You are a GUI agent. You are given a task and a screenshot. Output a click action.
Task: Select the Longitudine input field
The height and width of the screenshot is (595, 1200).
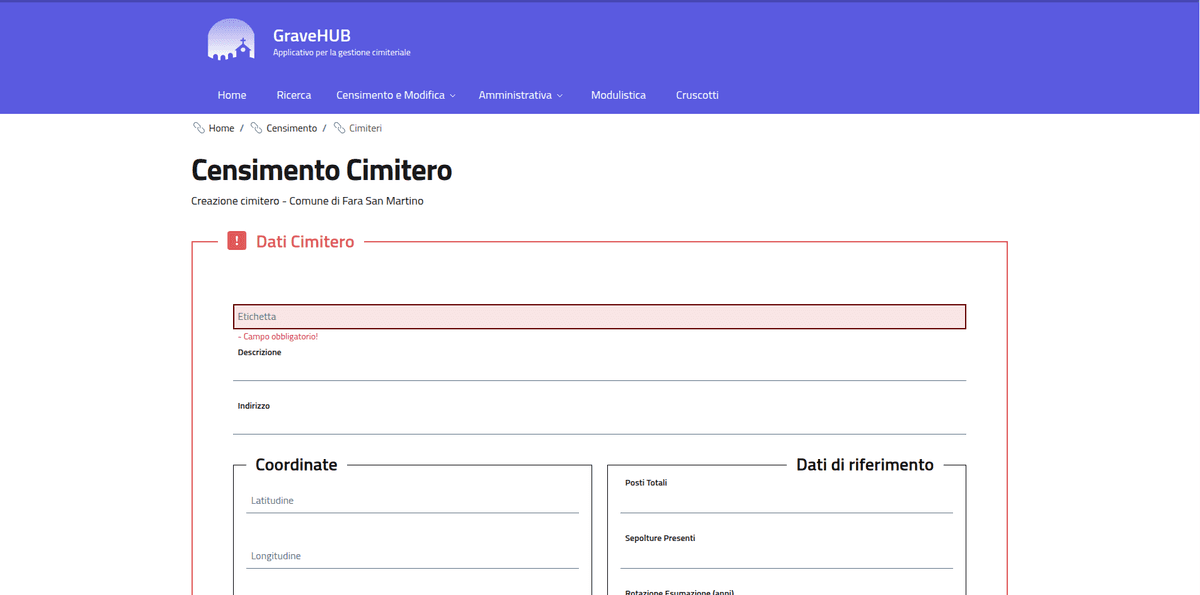coord(412,556)
